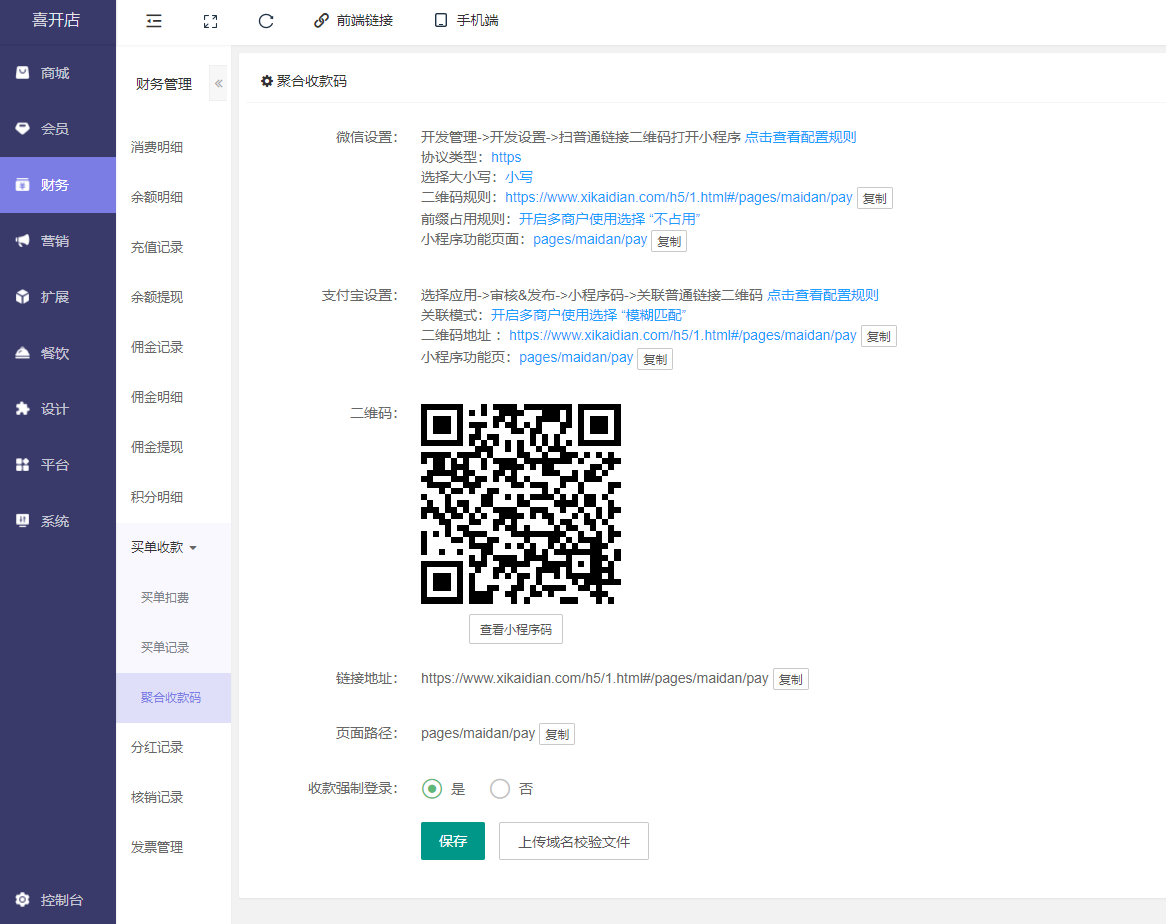This screenshot has width=1166, height=924.
Task: Copy the 链接地址 URL
Action: [790, 679]
